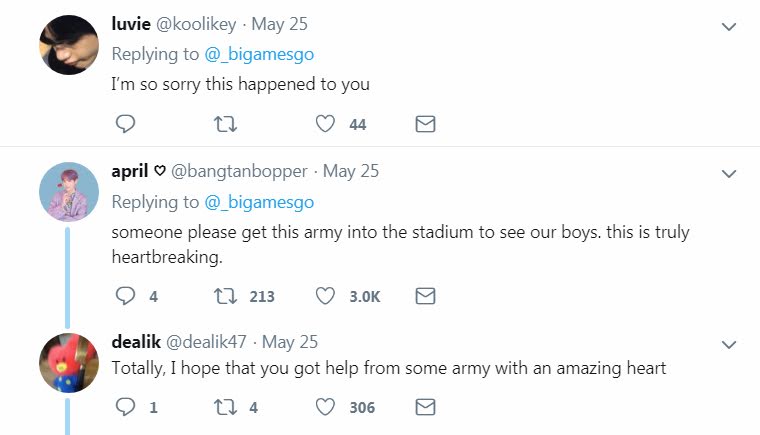Retweet dealik's tweet with 4 retweets
Screen dimensions: 760x435
point(226,407)
